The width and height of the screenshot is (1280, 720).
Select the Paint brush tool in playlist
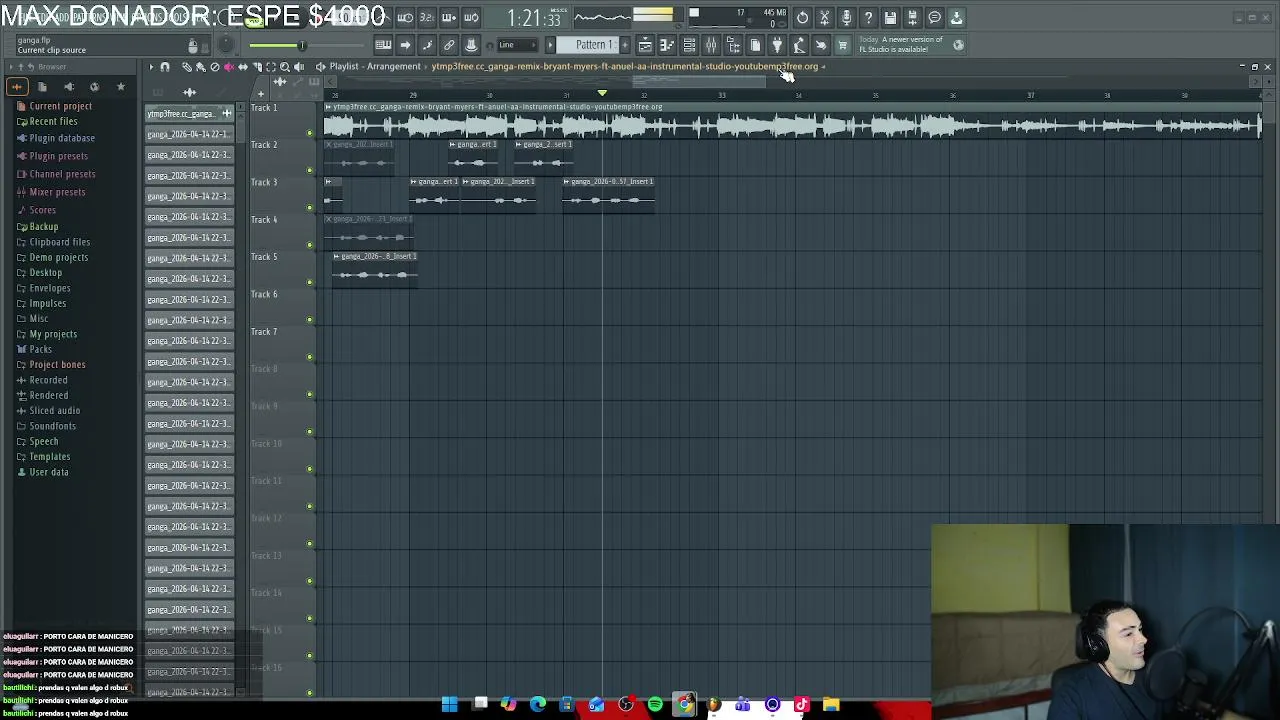tap(201, 67)
